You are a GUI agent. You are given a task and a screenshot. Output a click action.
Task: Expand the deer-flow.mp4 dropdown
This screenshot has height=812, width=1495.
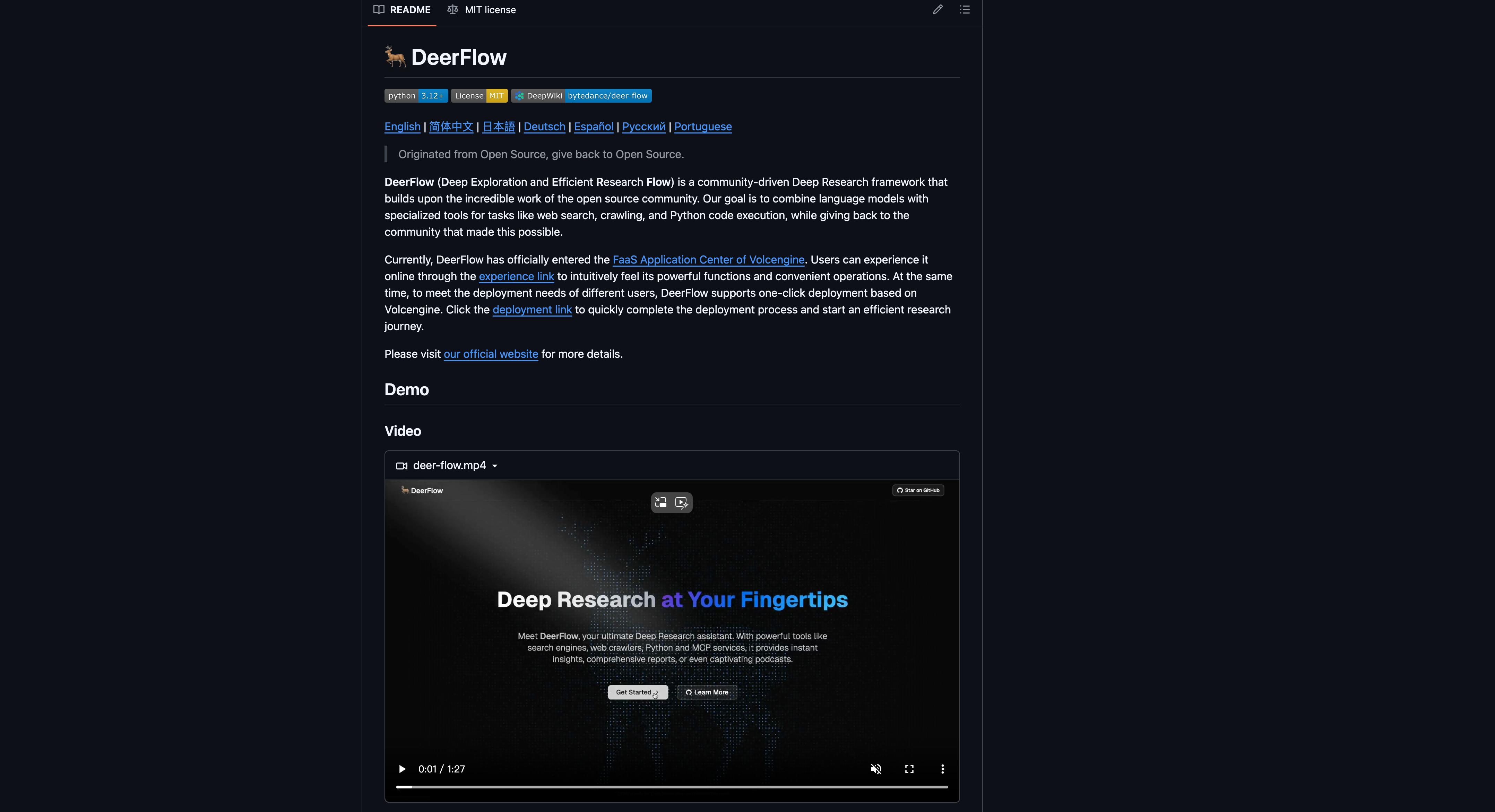click(x=494, y=466)
